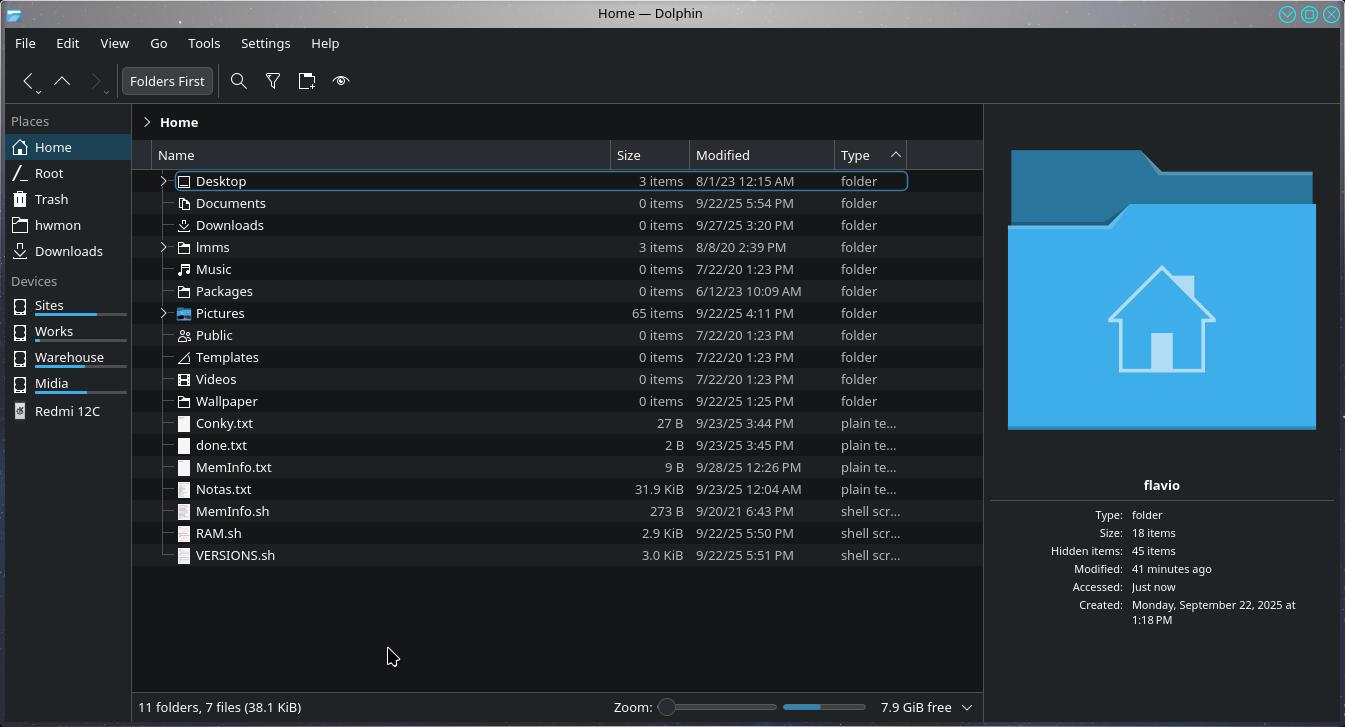This screenshot has height=727, width=1345.
Task: Click the Home breadcrumb in location bar
Action: click(179, 122)
